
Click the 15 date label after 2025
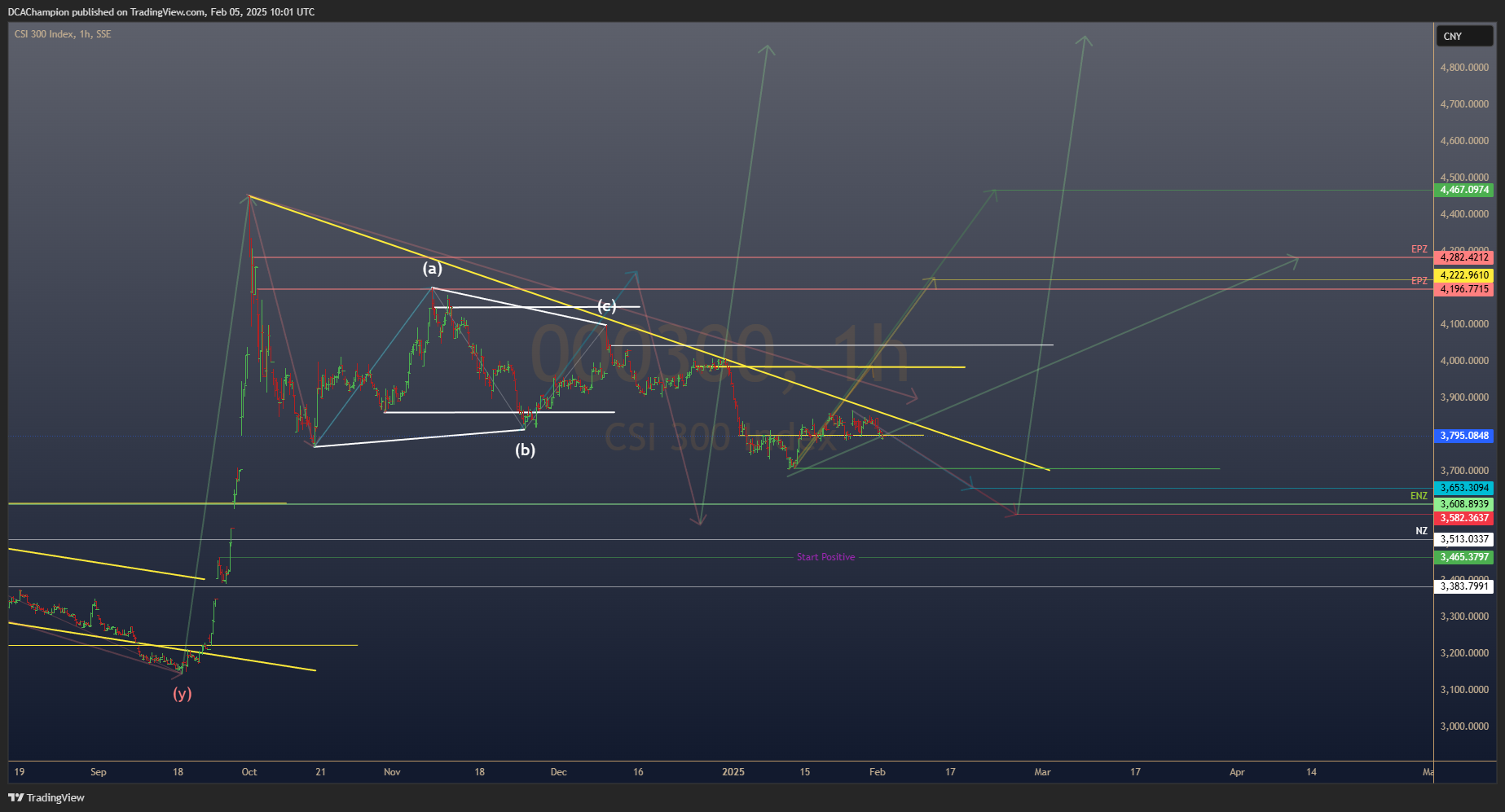point(805,772)
